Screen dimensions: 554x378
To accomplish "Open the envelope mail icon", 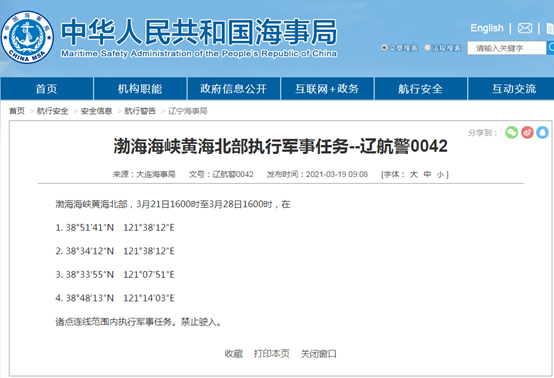I will click(x=525, y=28).
